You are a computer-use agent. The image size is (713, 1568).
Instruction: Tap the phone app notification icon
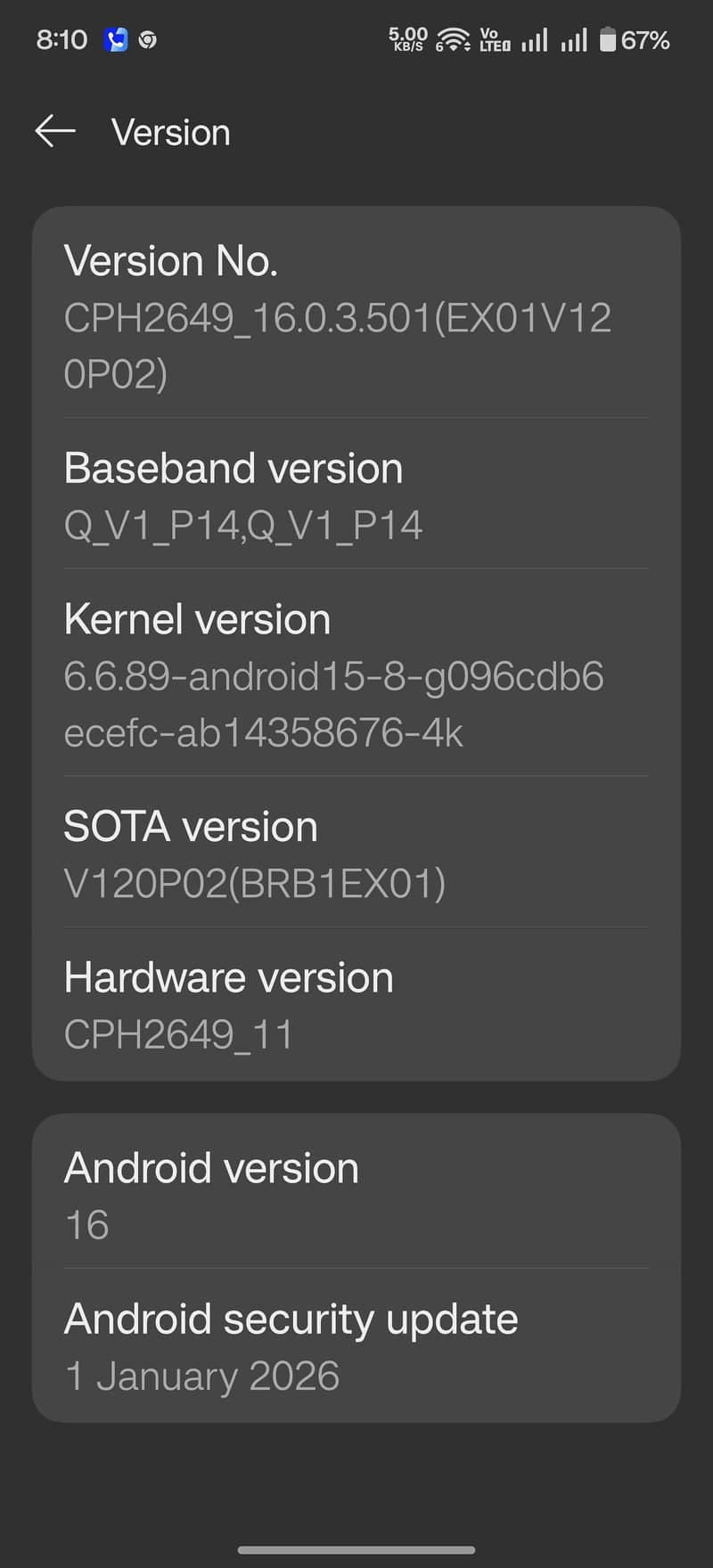(116, 40)
